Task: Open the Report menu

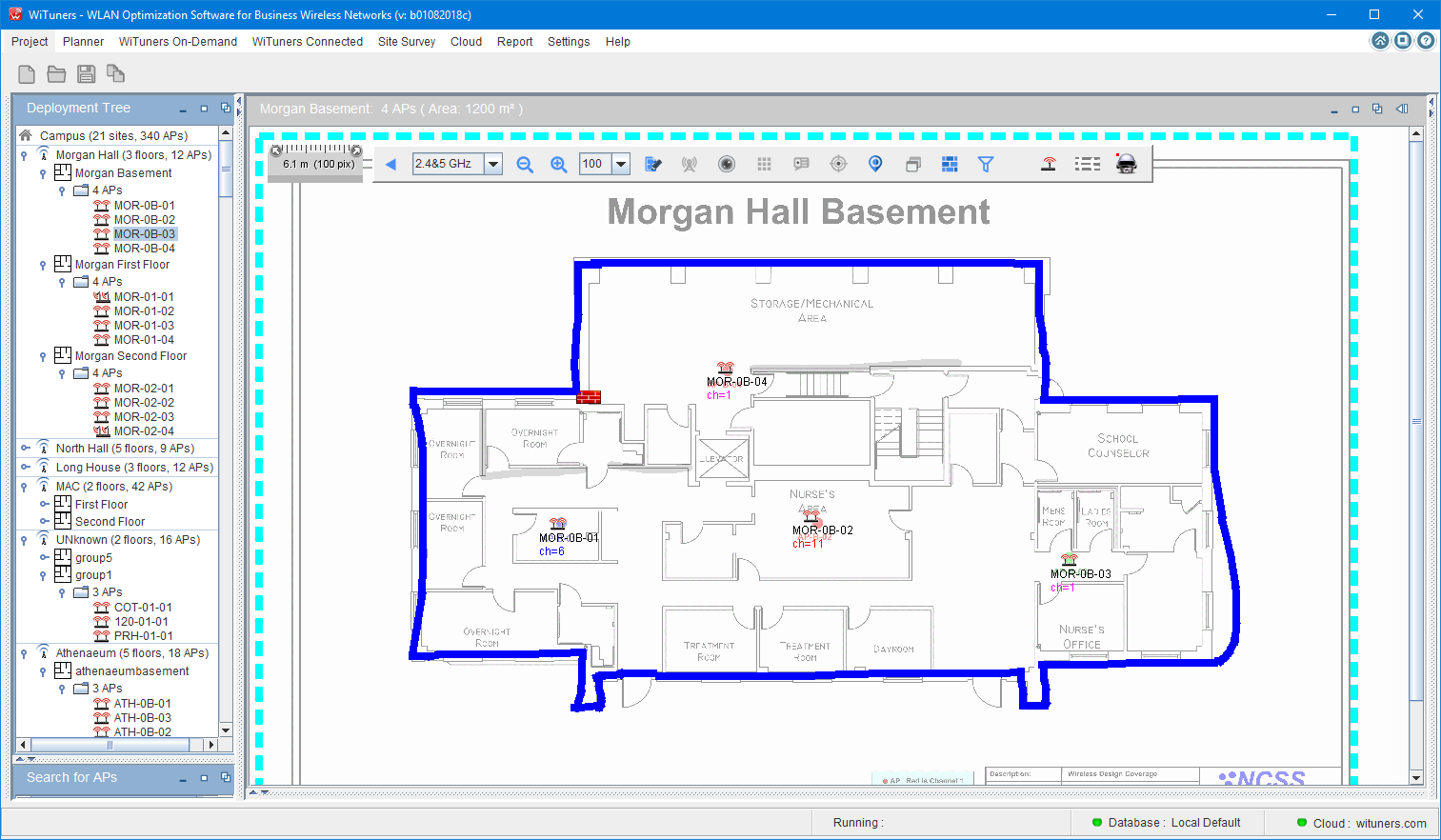Action: pos(514,42)
